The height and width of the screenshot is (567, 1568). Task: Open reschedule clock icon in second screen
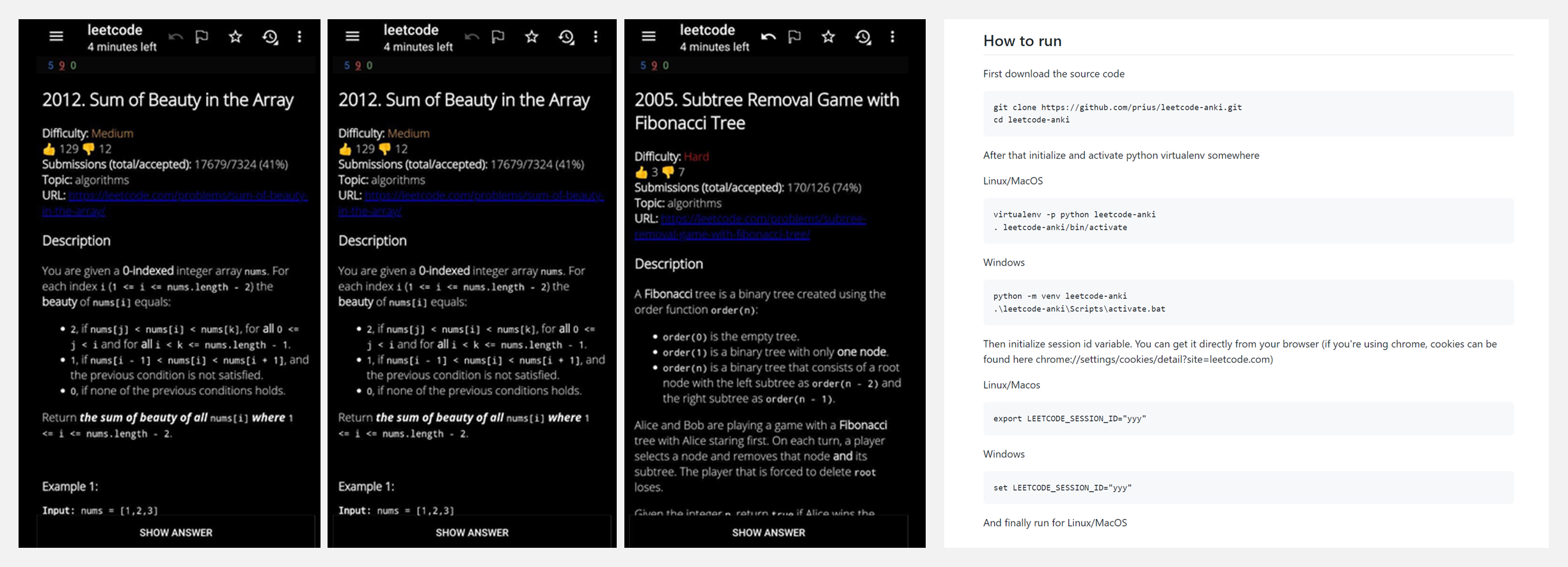tap(567, 38)
